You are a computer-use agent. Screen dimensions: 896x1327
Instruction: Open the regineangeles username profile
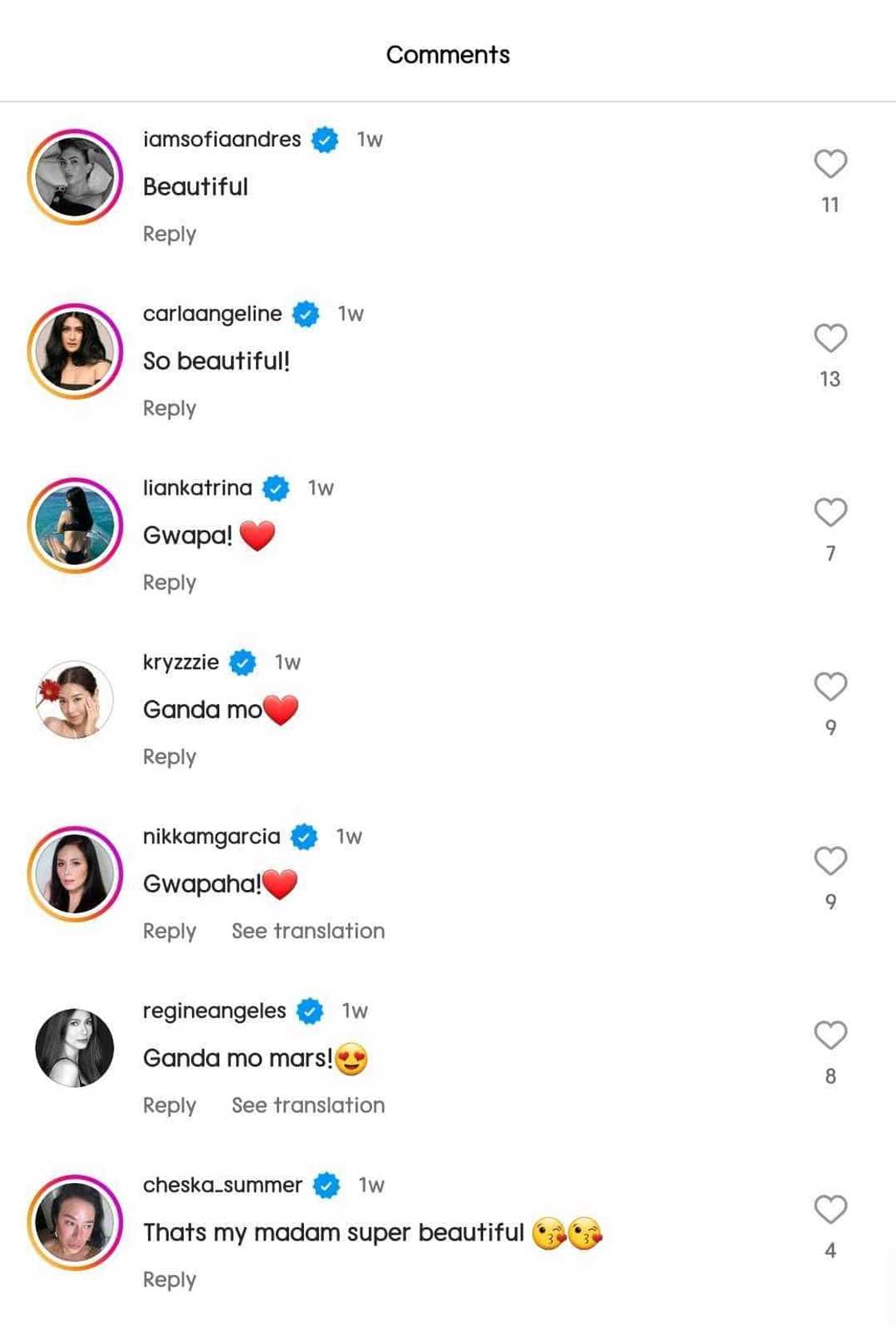pos(214,1011)
